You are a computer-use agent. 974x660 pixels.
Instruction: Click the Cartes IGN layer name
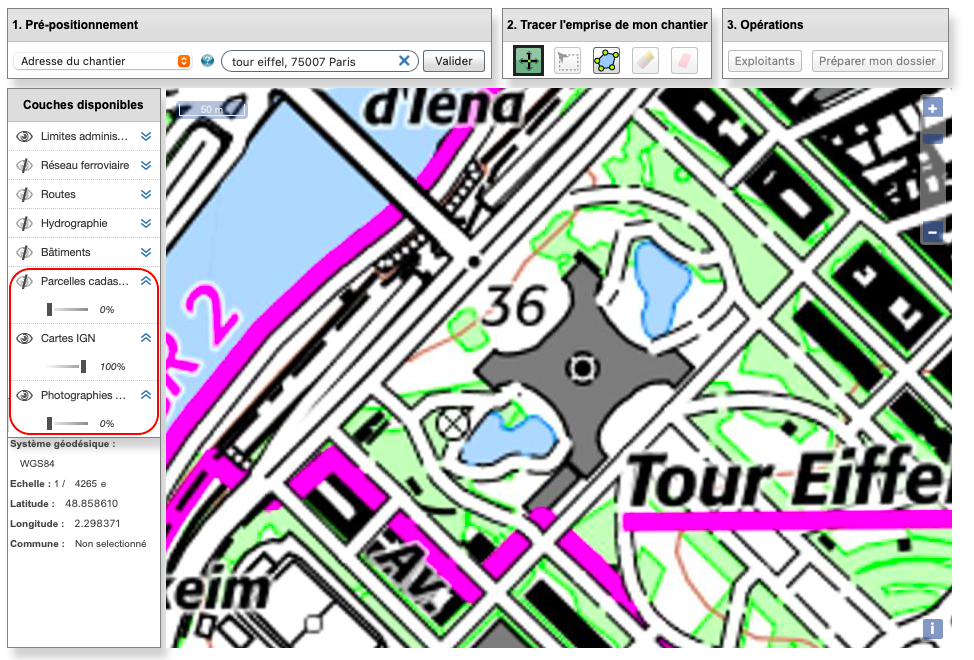[68, 338]
